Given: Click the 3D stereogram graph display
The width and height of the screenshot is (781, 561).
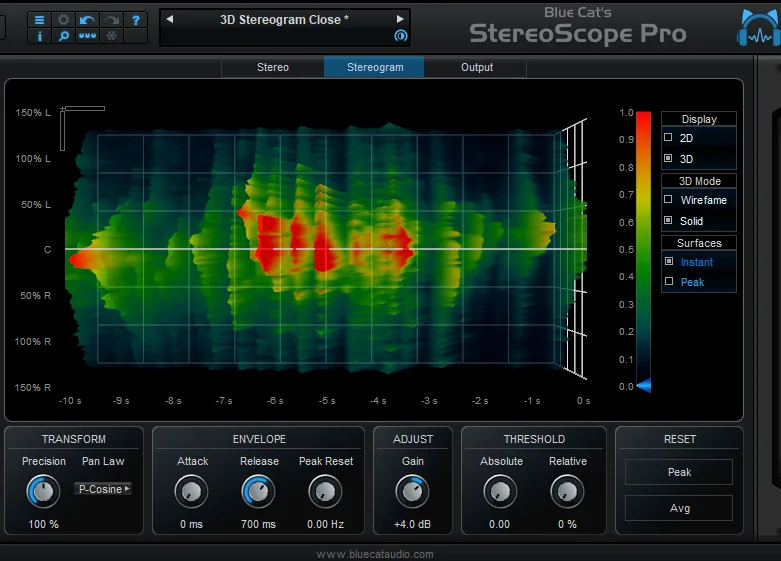Looking at the screenshot, I should coord(326,248).
